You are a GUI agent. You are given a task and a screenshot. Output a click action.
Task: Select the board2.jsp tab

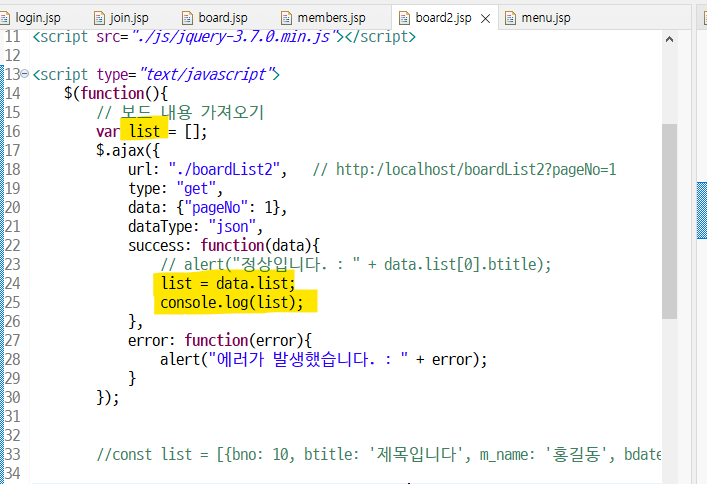443,18
